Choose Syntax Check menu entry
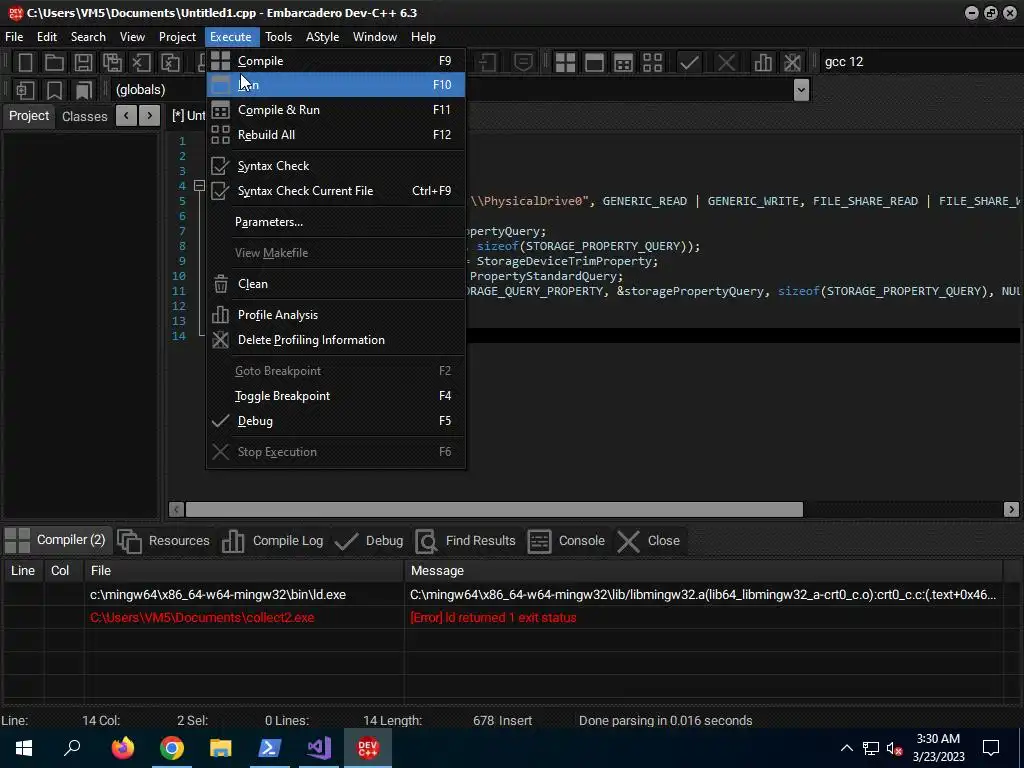Viewport: 1024px width, 768px height. (x=336, y=166)
